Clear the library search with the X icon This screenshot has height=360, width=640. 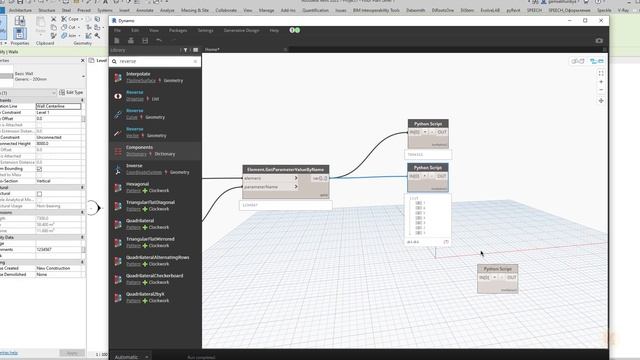tap(195, 61)
